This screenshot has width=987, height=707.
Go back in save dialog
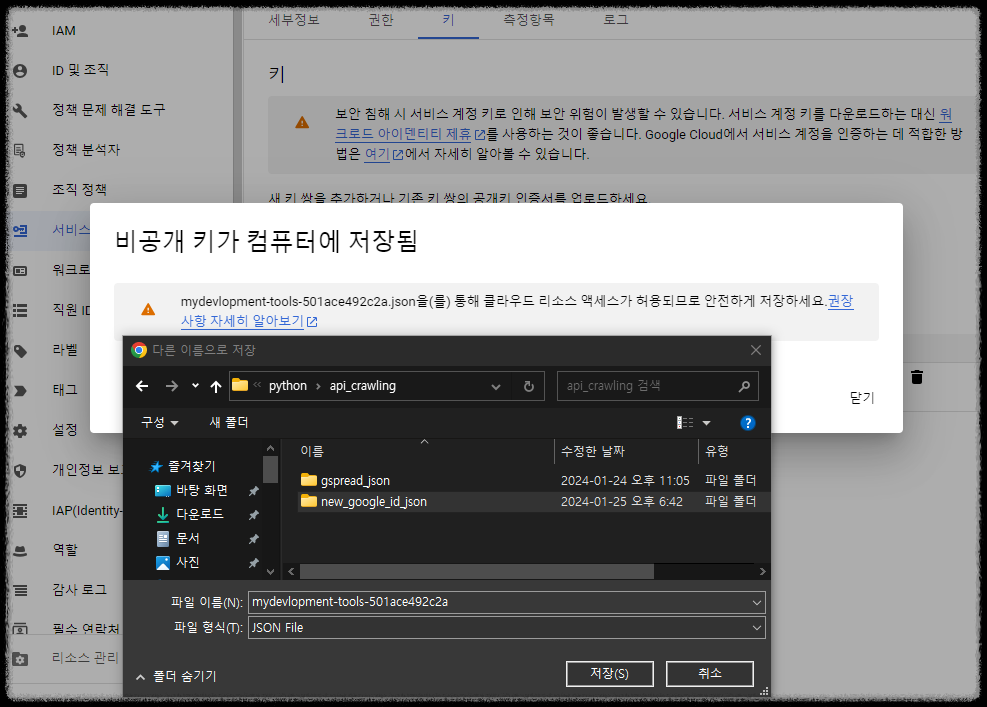(142, 386)
